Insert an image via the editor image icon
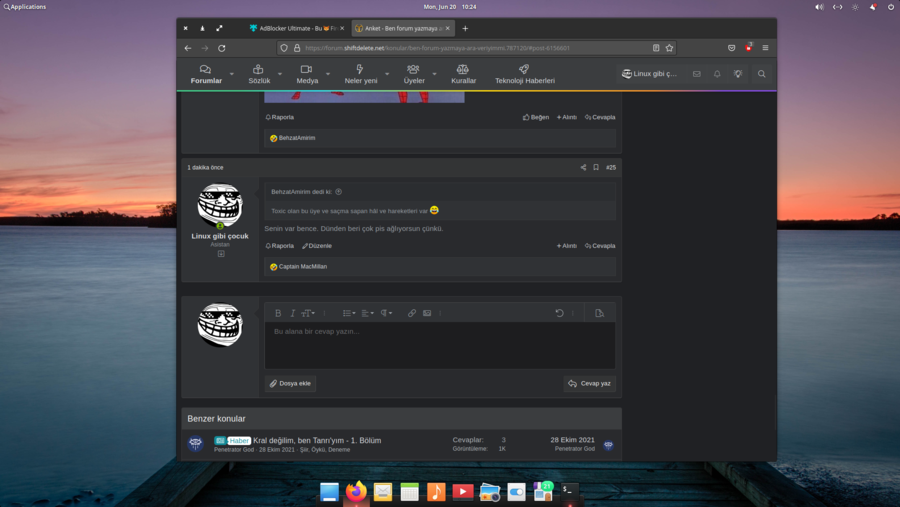Image resolution: width=900 pixels, height=507 pixels. pos(427,313)
